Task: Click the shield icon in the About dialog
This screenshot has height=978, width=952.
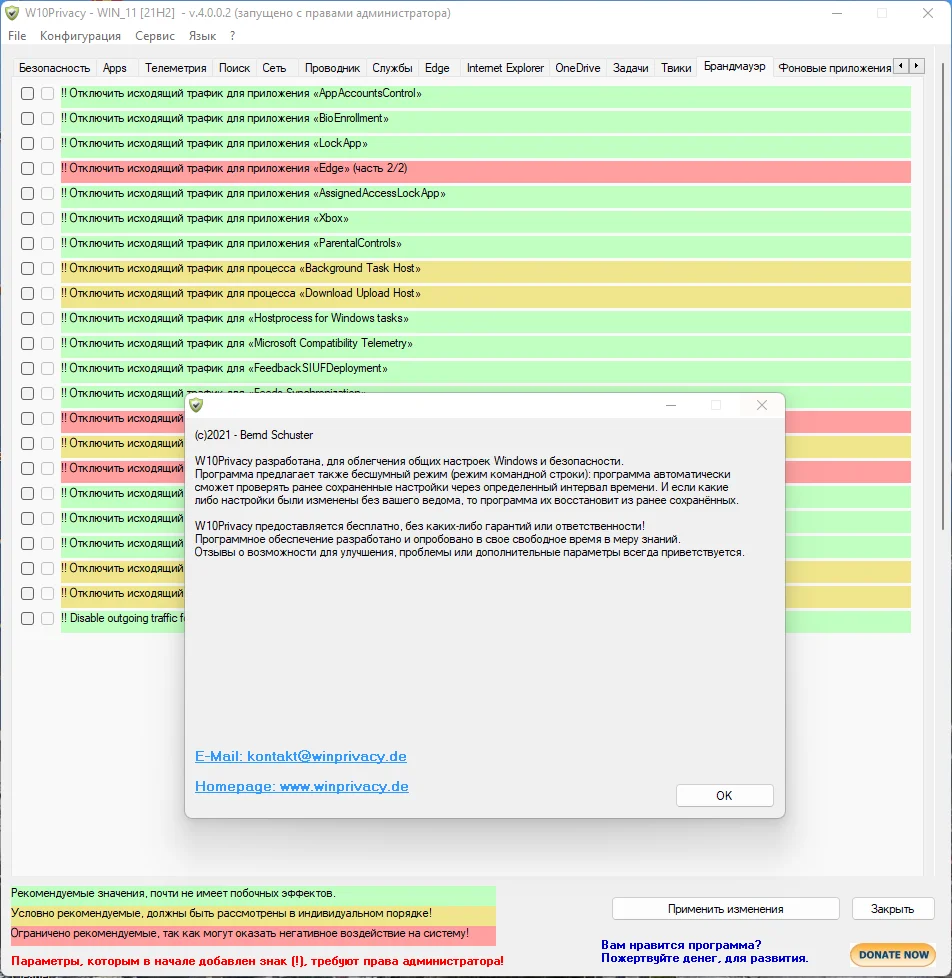Action: (197, 405)
